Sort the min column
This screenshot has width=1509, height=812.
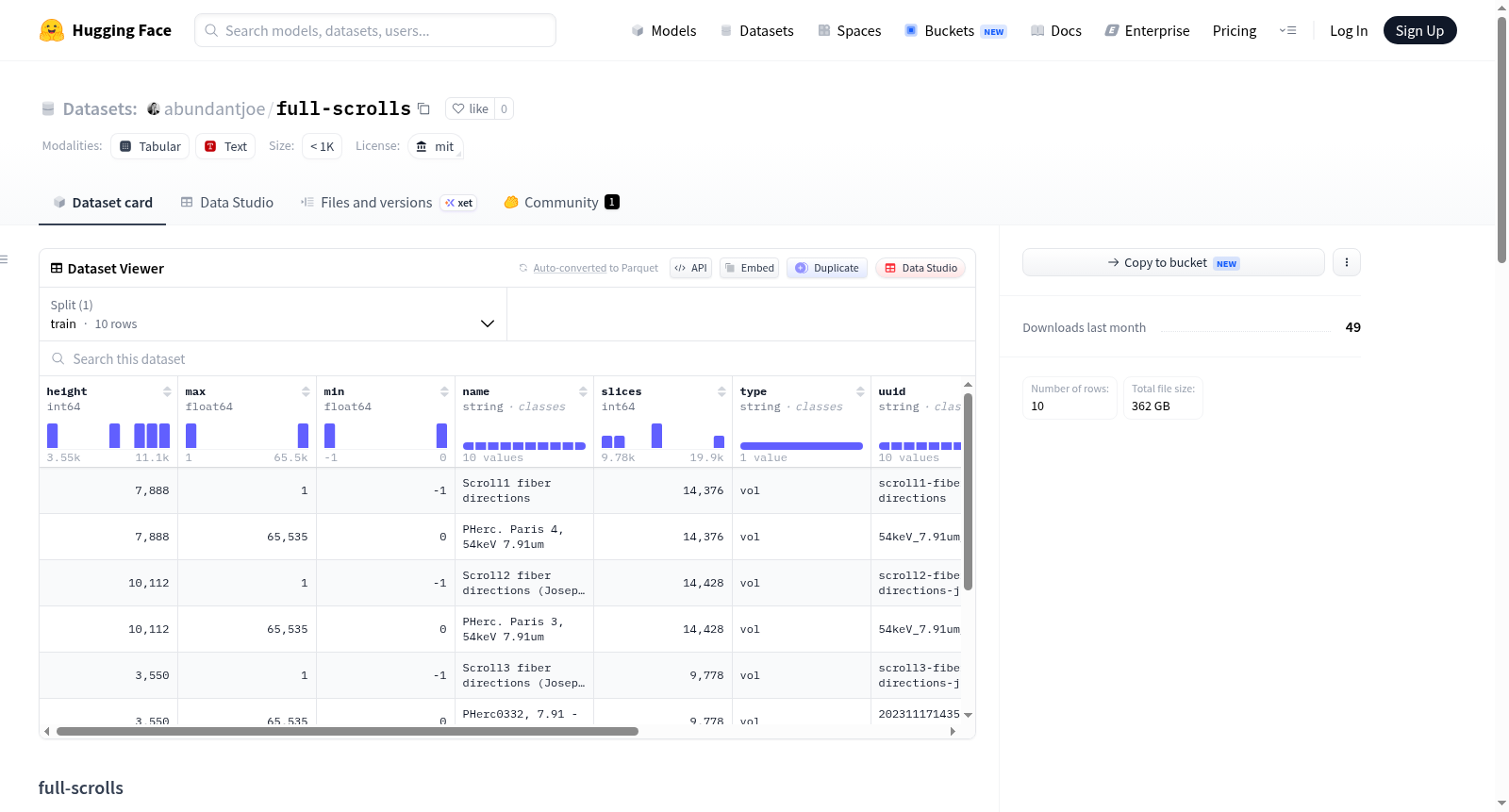click(444, 391)
